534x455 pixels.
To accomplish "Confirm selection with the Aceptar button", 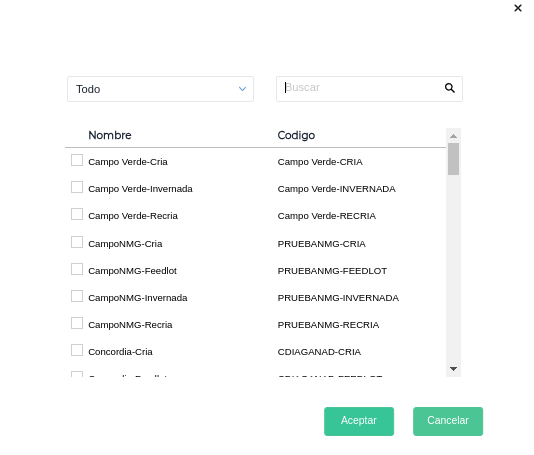I will coord(359,421).
